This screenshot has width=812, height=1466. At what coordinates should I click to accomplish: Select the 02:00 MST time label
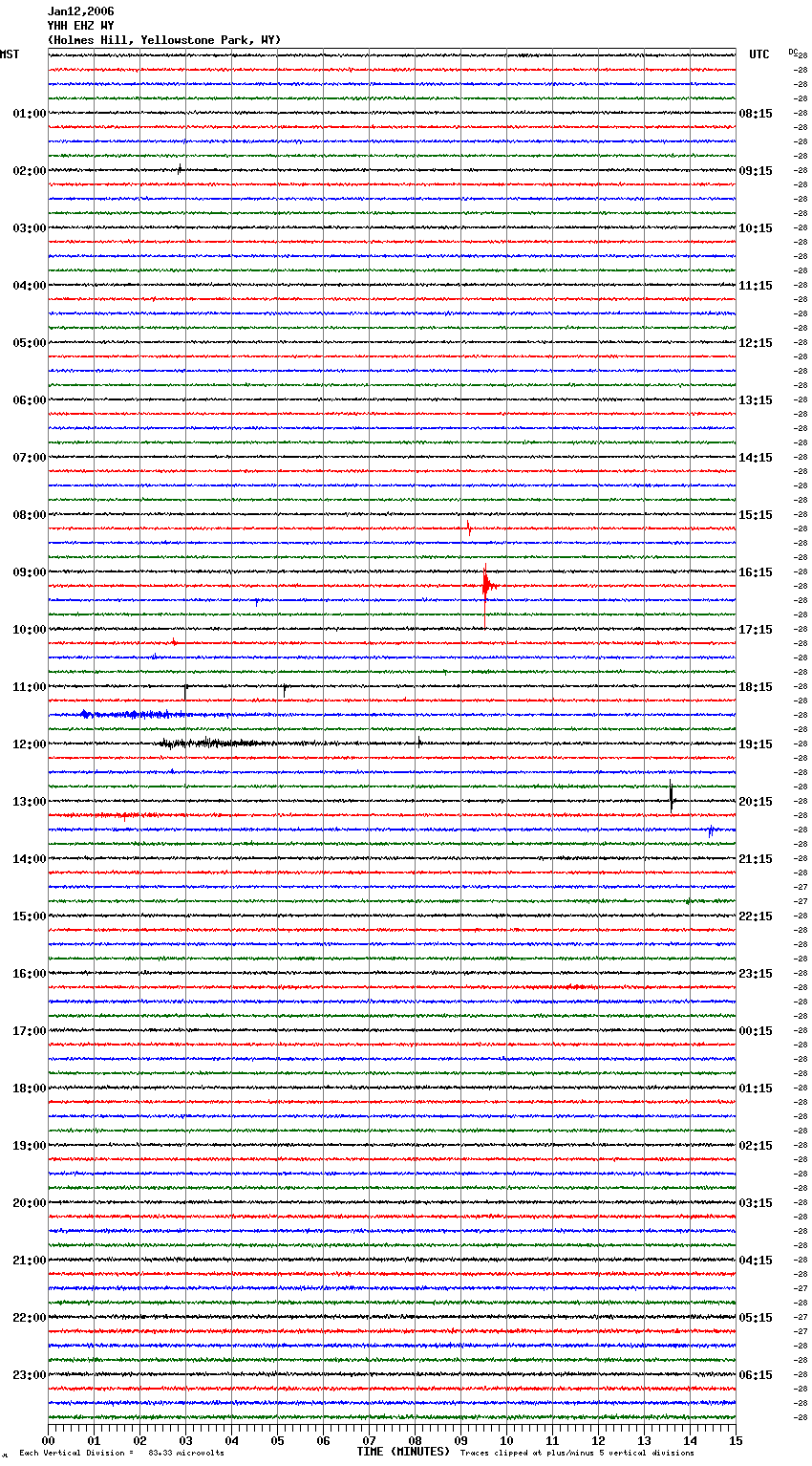click(x=29, y=171)
